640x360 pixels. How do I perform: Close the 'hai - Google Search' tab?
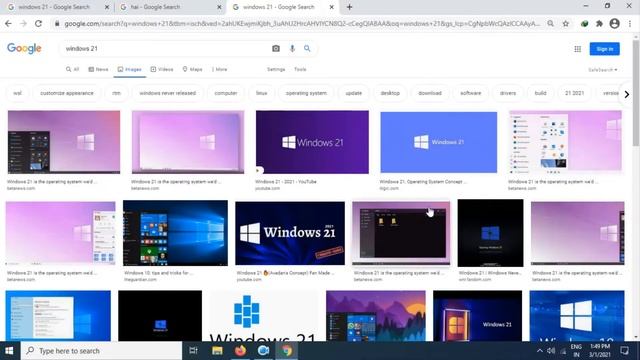tap(219, 7)
